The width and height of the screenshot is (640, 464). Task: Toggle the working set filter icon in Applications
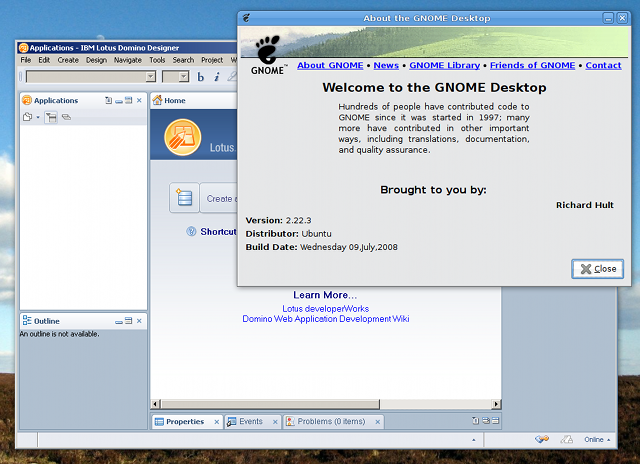51,118
